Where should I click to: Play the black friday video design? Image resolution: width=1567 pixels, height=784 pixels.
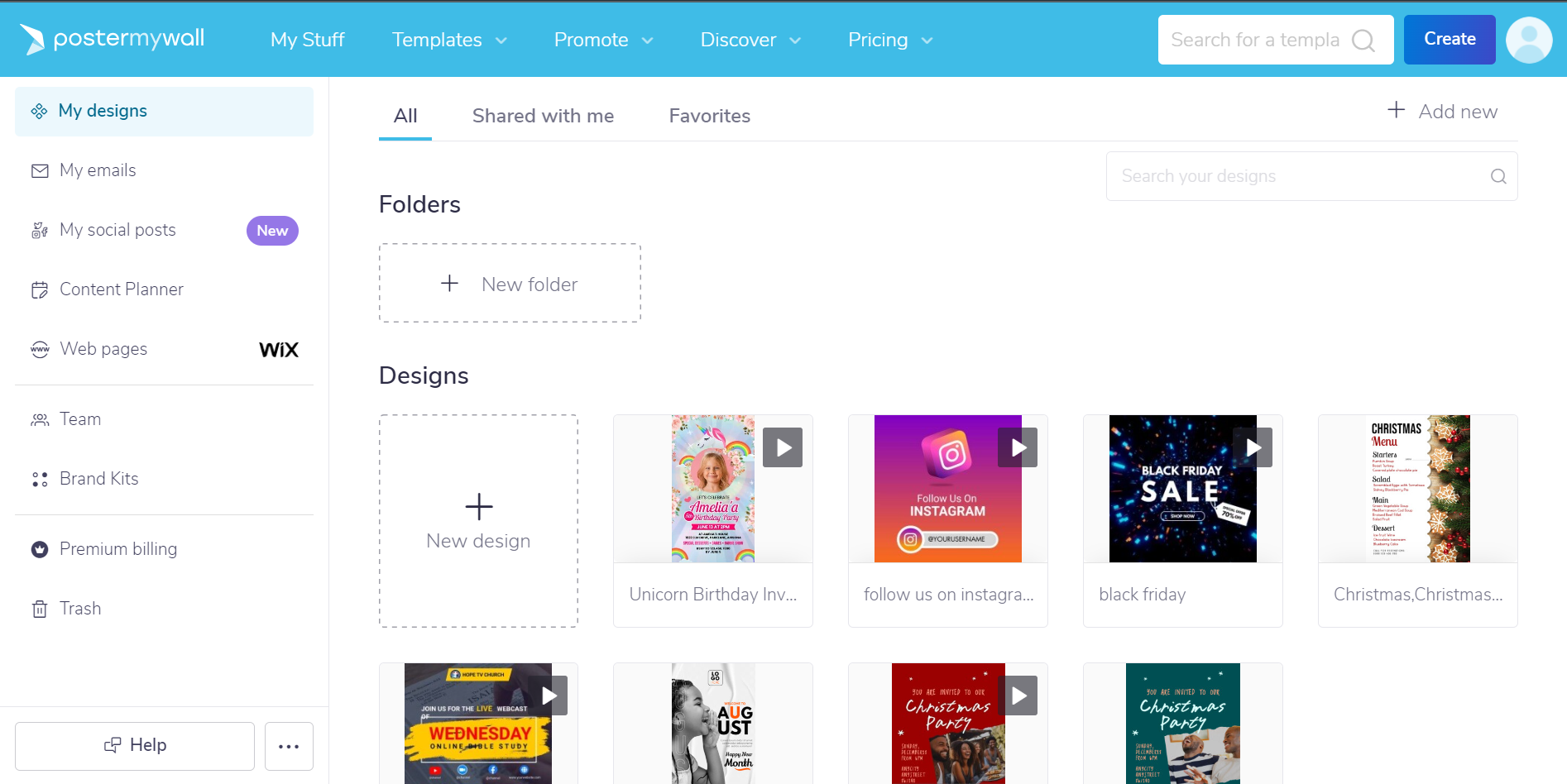1253,447
